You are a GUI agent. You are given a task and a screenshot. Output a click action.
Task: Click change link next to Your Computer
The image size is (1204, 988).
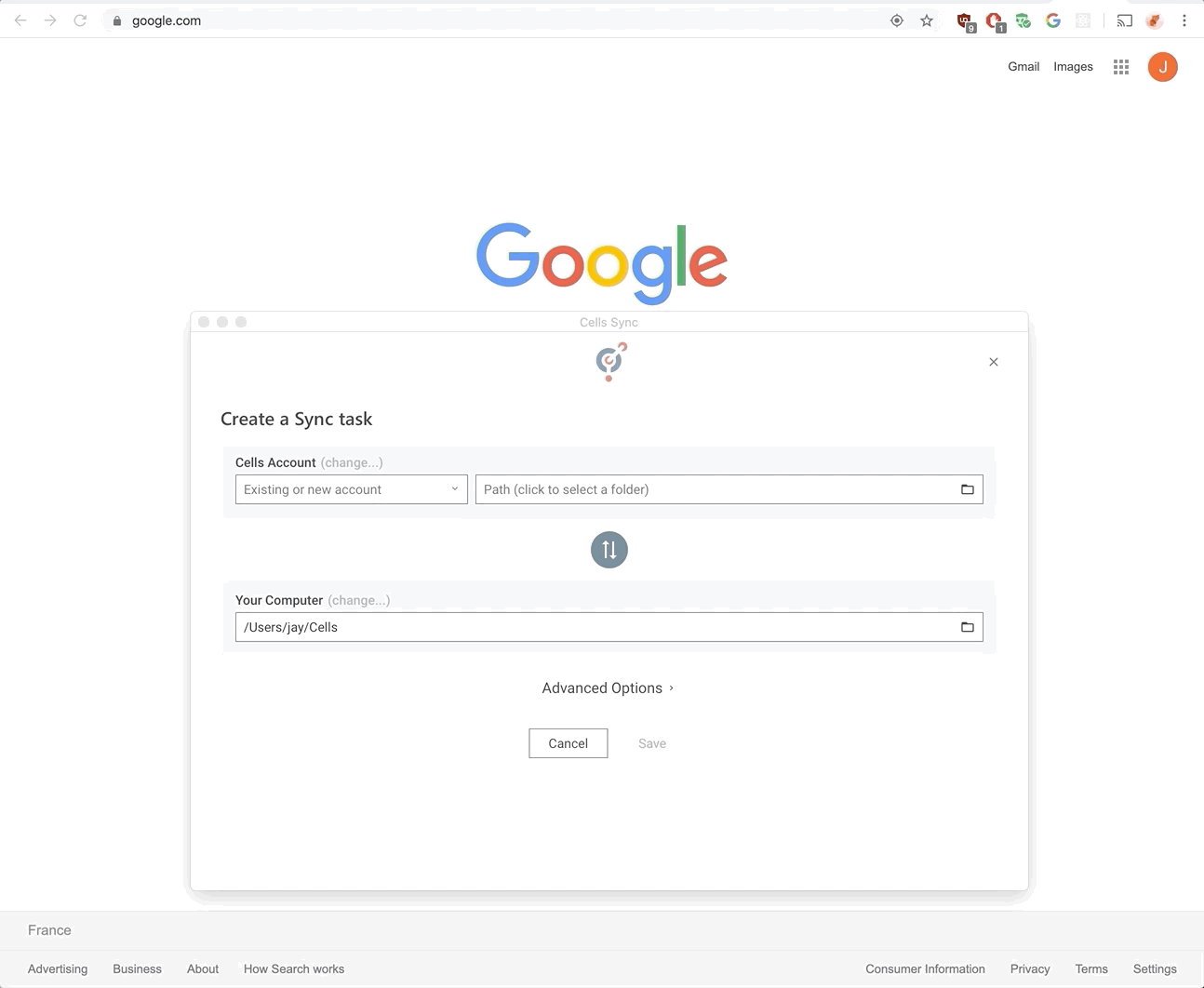(x=359, y=600)
